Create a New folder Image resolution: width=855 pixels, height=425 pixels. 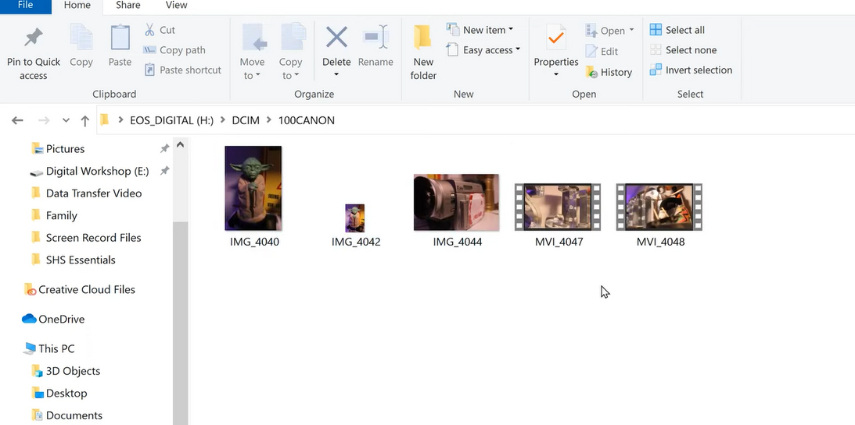coord(423,52)
